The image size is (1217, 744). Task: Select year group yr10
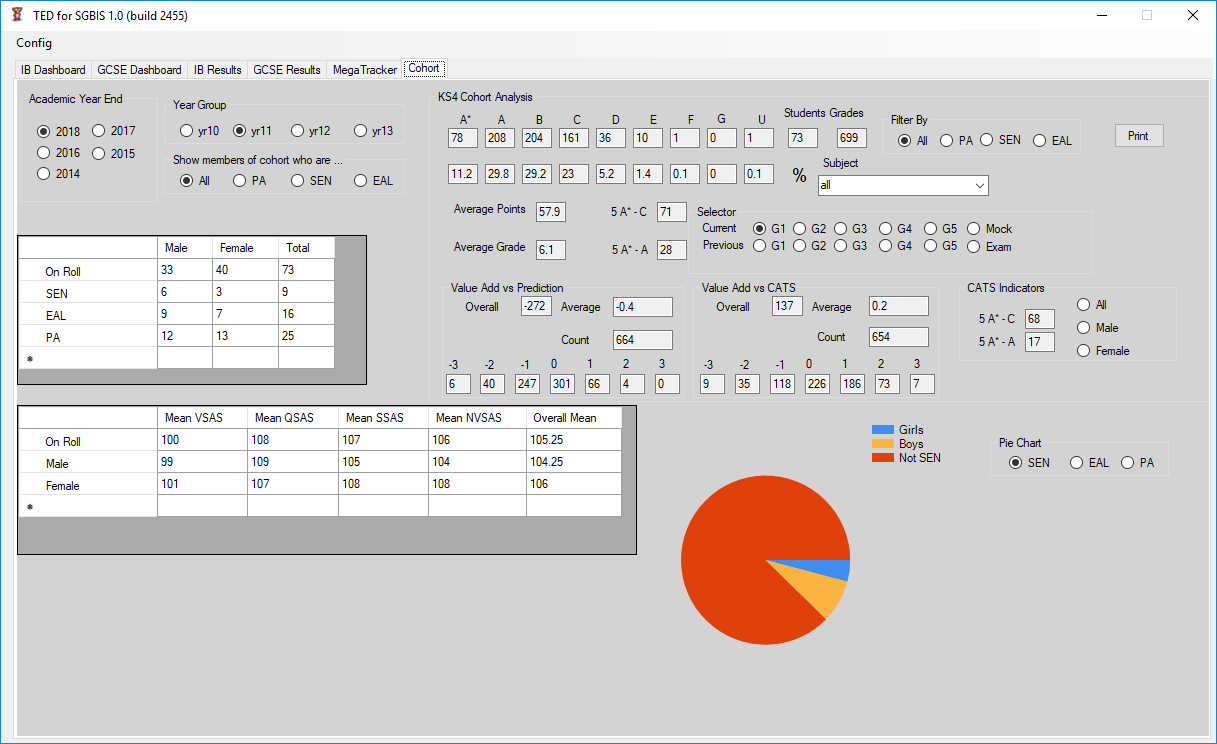click(x=200, y=131)
